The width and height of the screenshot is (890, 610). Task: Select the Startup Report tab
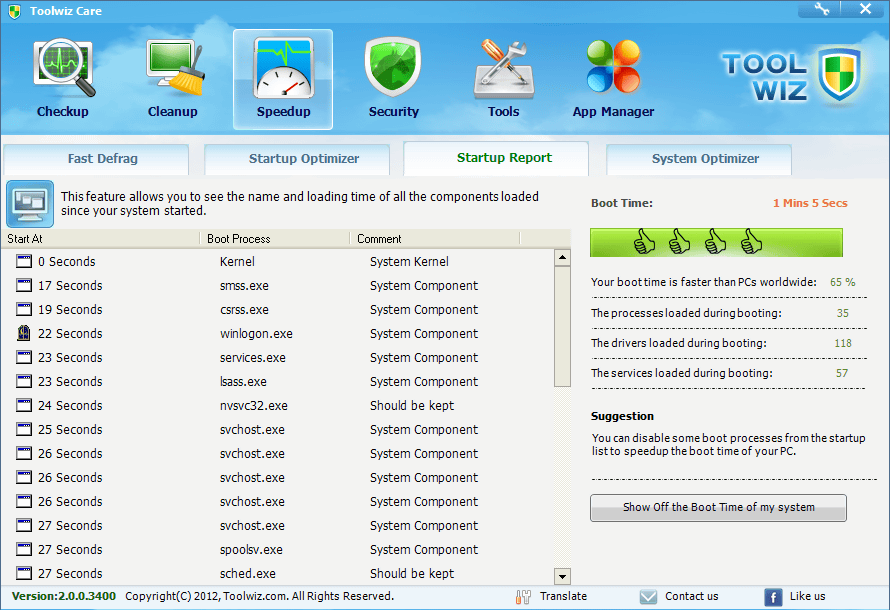tap(496, 158)
